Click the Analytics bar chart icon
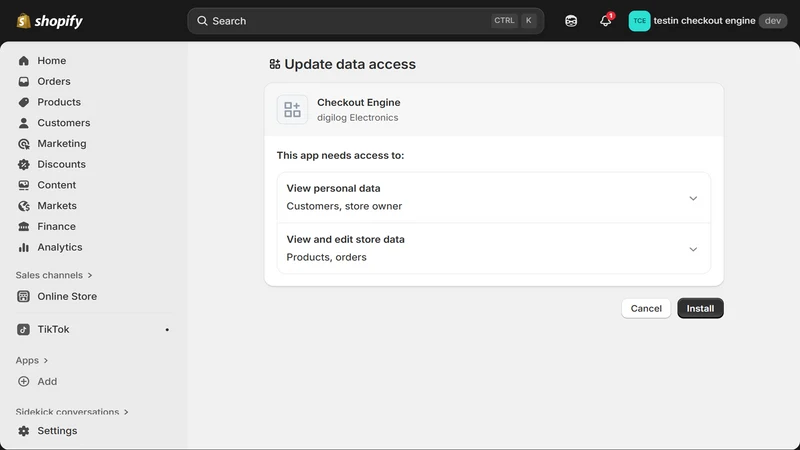 click(x=23, y=247)
